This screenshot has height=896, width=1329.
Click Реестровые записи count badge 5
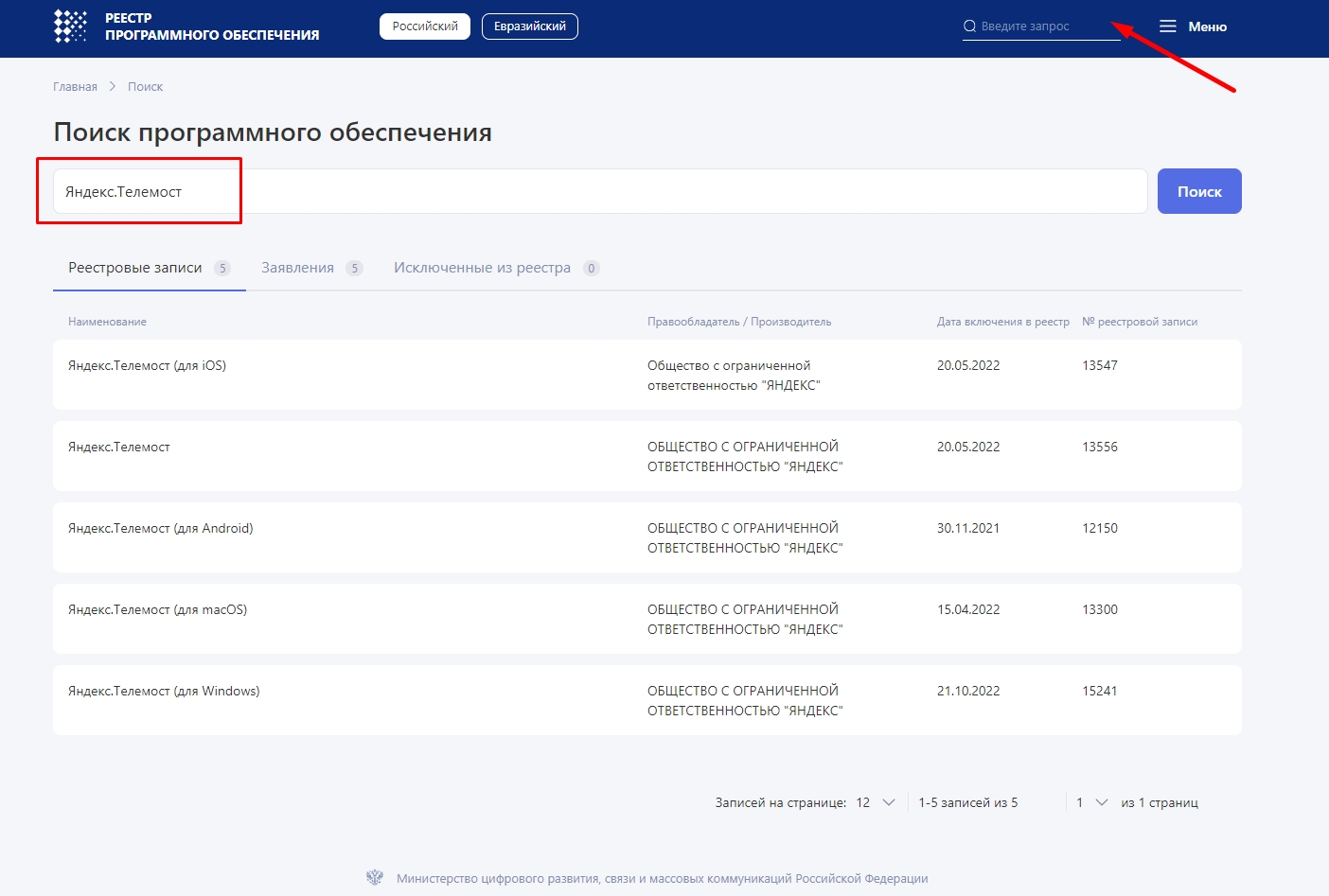(x=222, y=268)
